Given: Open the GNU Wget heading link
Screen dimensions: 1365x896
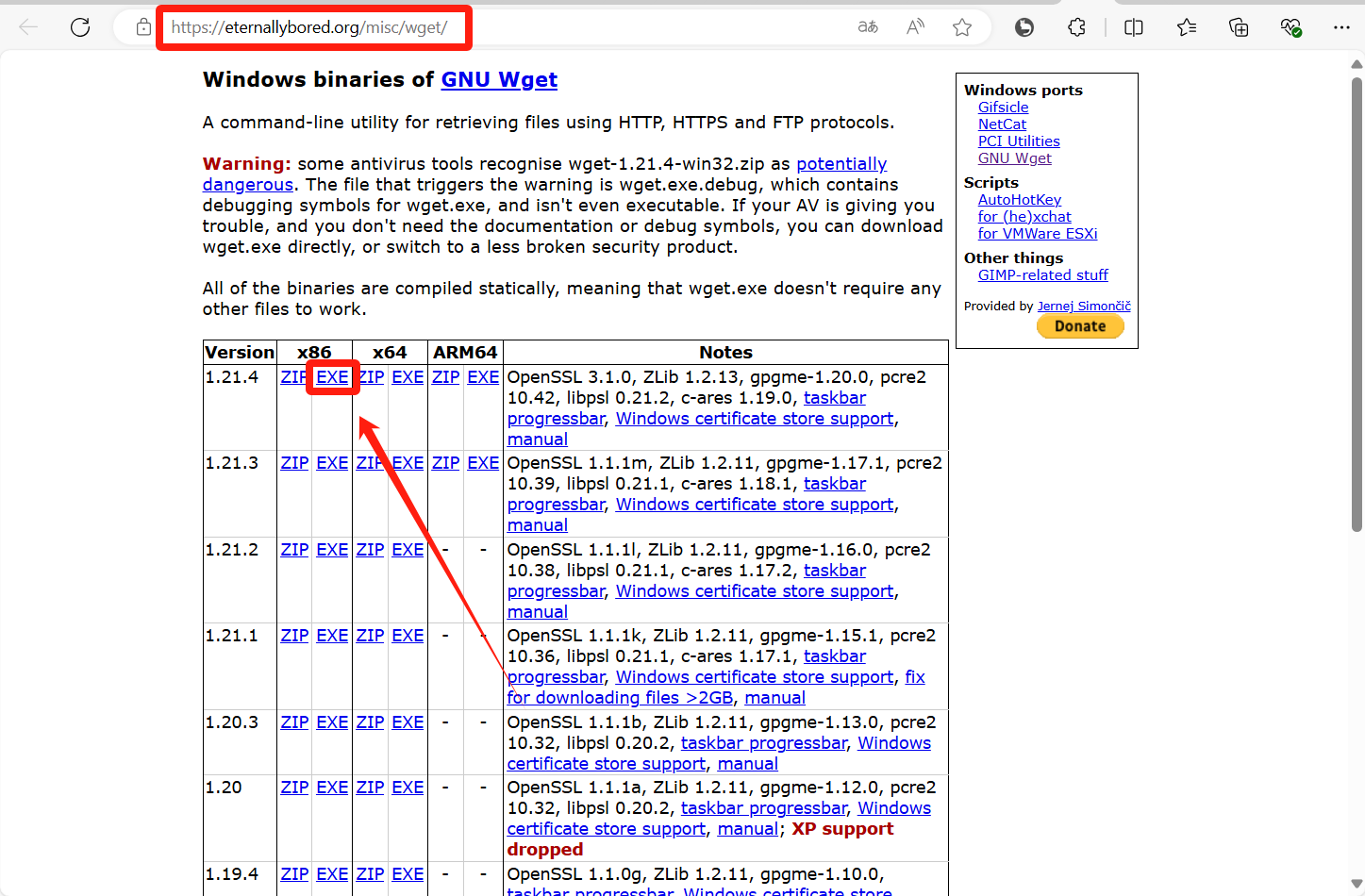Looking at the screenshot, I should pos(499,80).
